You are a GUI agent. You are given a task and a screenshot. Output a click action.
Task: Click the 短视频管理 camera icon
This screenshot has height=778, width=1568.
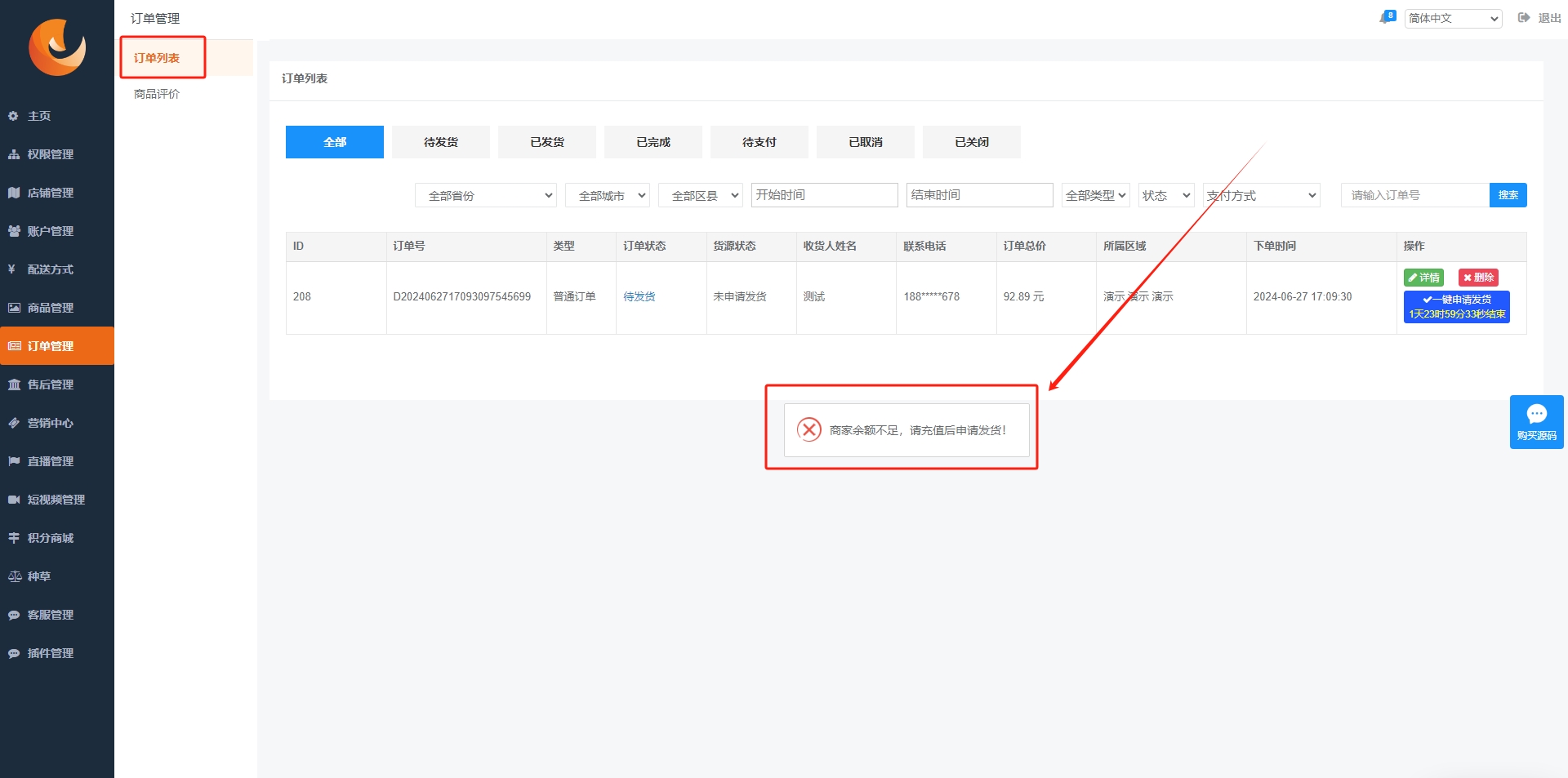coord(13,500)
